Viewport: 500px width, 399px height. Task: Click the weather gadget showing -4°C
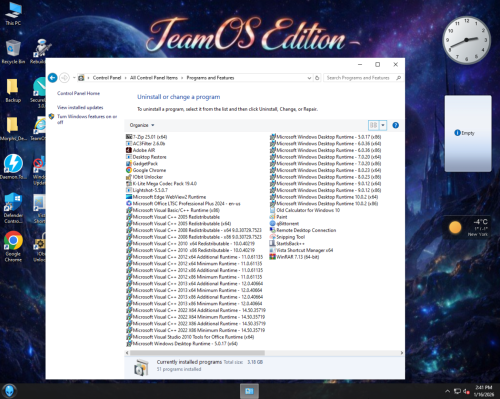(x=467, y=227)
